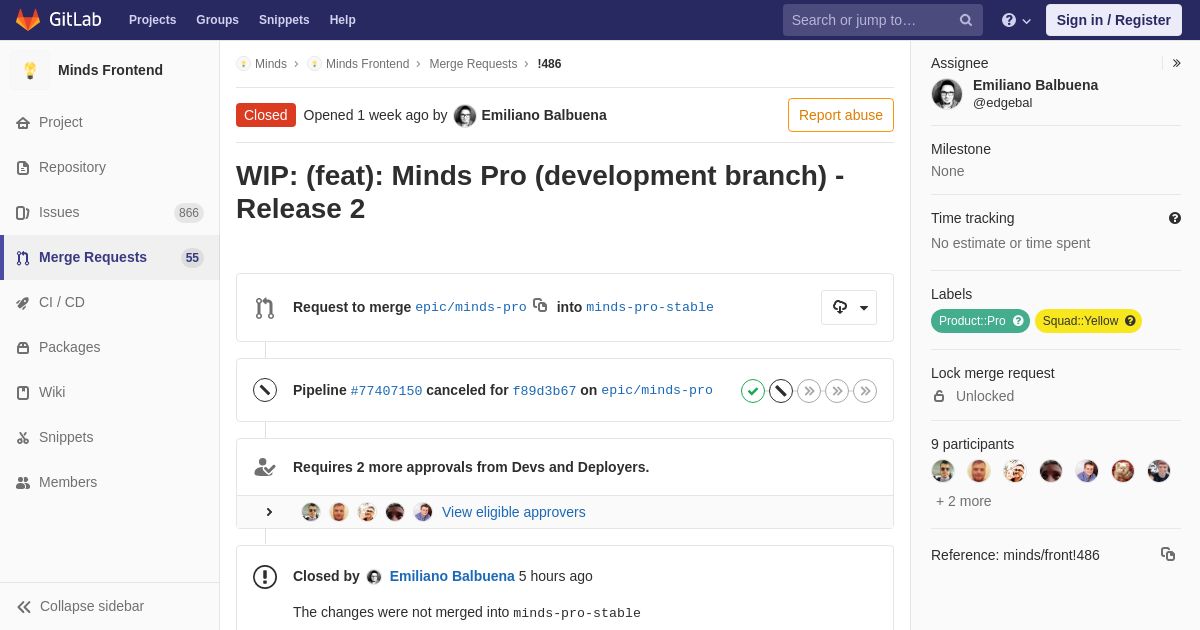Copy the reference minds/front!486
The image size is (1200, 630).
click(x=1168, y=554)
